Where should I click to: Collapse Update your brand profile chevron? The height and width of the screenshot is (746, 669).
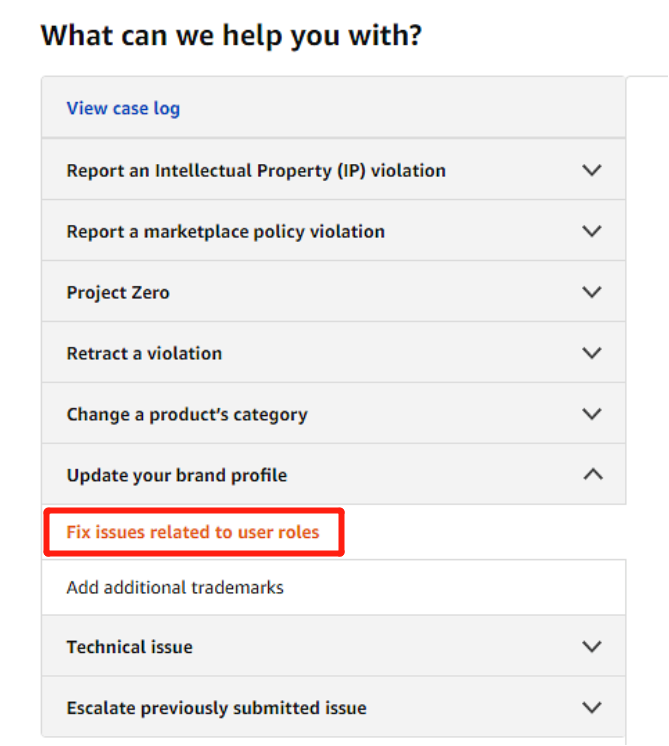593,474
